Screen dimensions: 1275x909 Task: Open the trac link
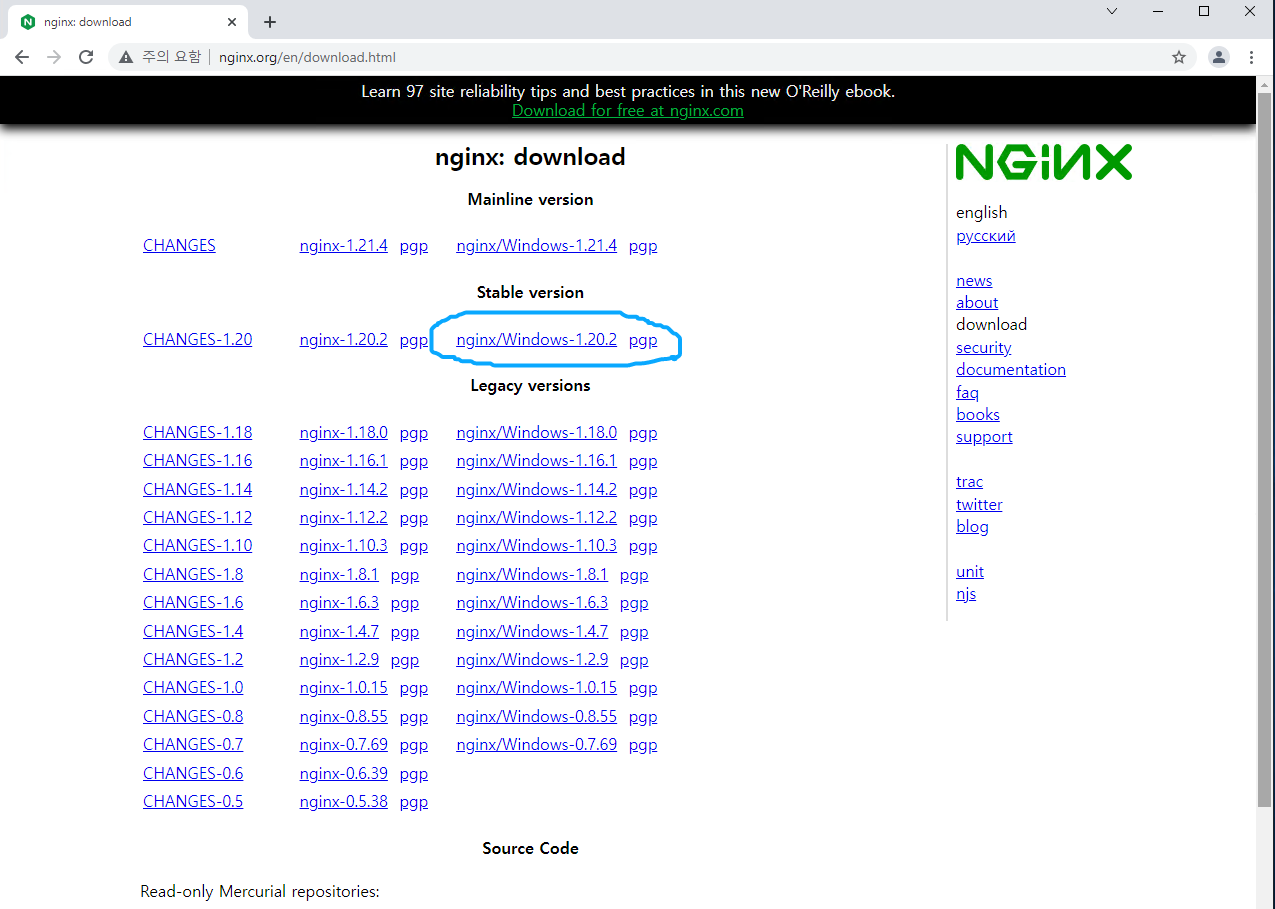(x=969, y=481)
